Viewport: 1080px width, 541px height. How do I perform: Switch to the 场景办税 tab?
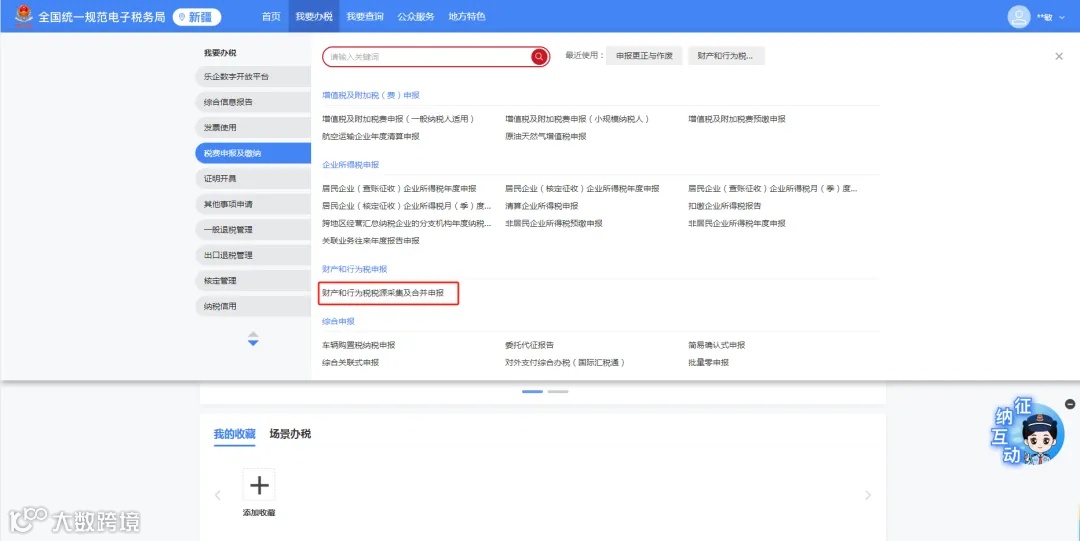coord(290,433)
